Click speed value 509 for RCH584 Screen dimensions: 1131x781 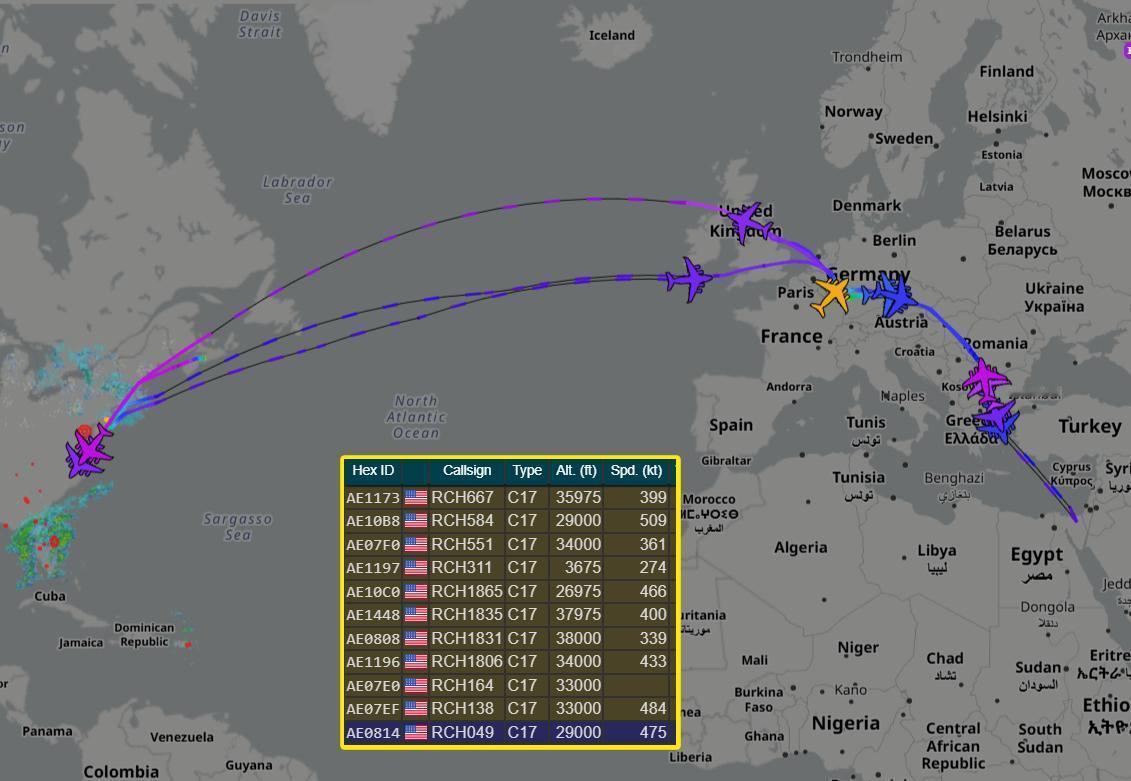click(653, 521)
